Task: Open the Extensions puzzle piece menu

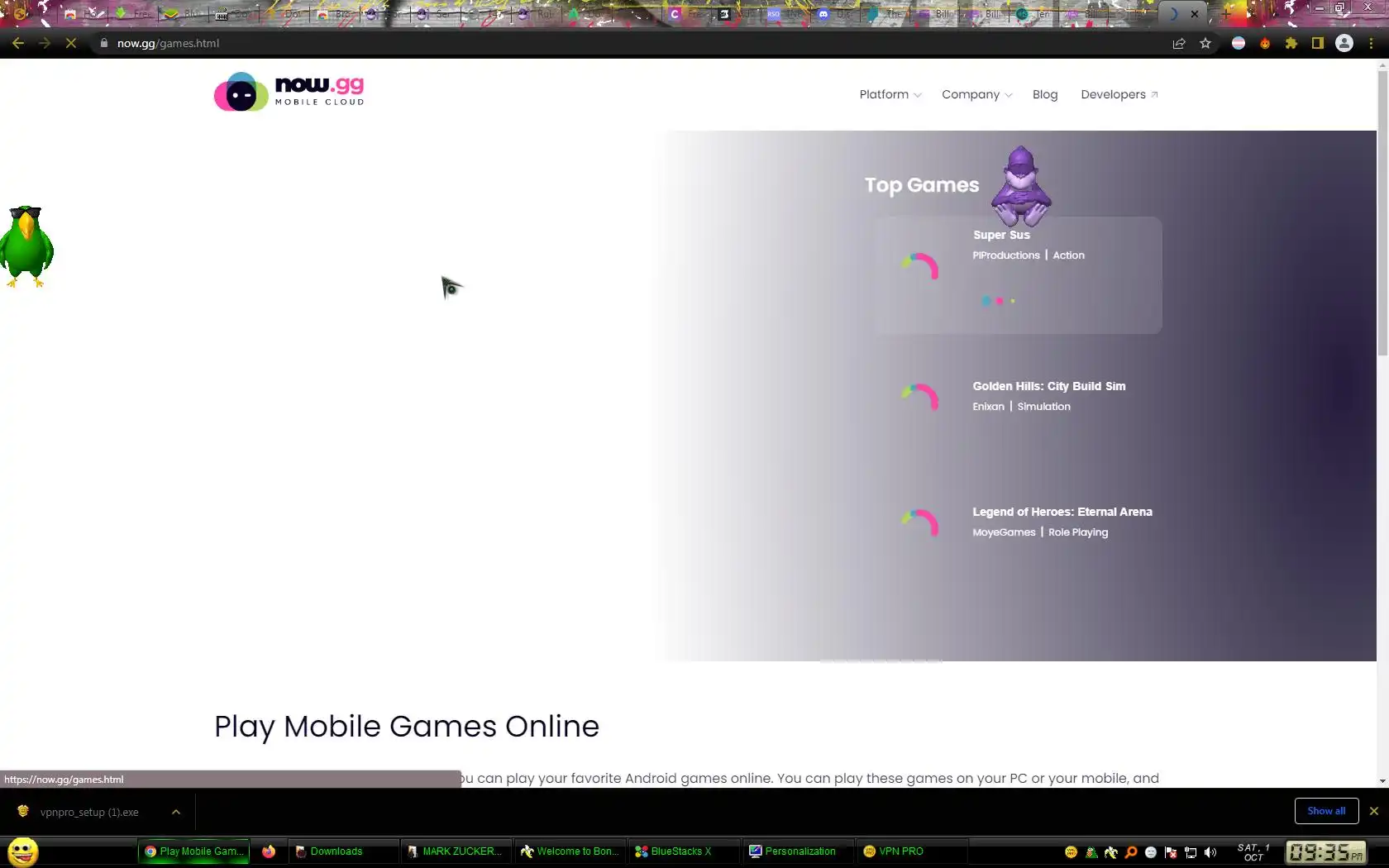Action: pyautogui.click(x=1291, y=43)
